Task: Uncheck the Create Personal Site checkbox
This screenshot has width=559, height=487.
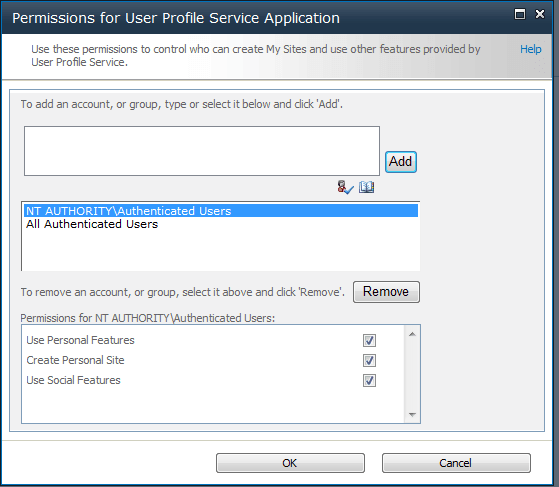Action: coord(369,360)
